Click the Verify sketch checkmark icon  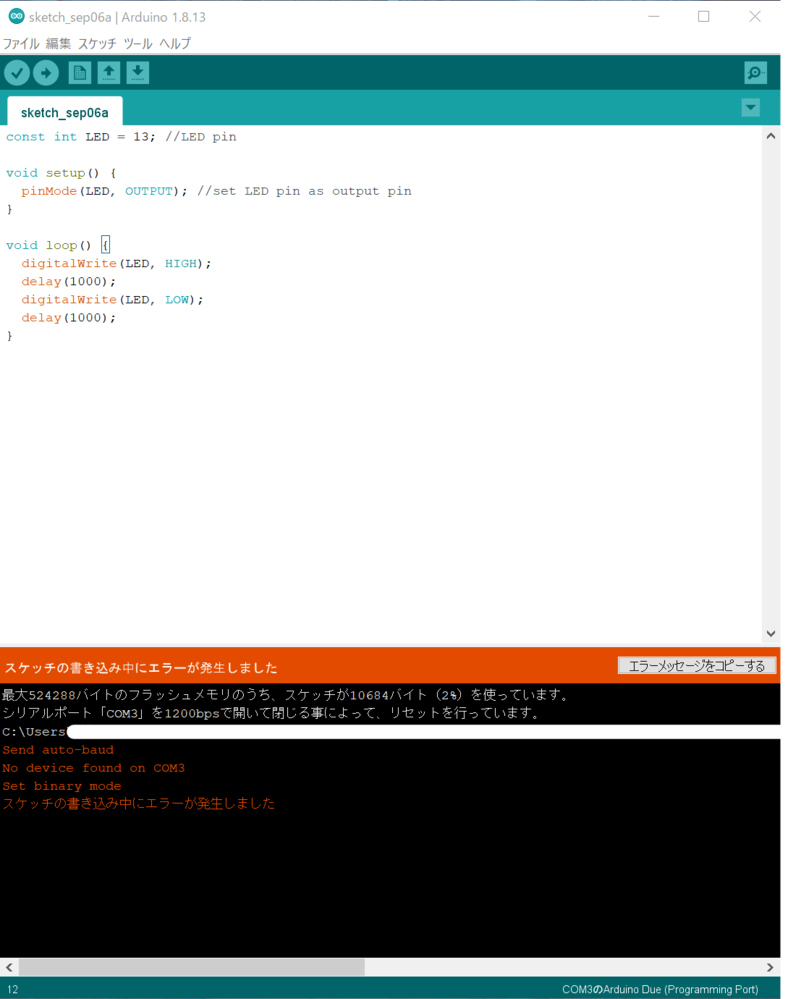(x=17, y=72)
